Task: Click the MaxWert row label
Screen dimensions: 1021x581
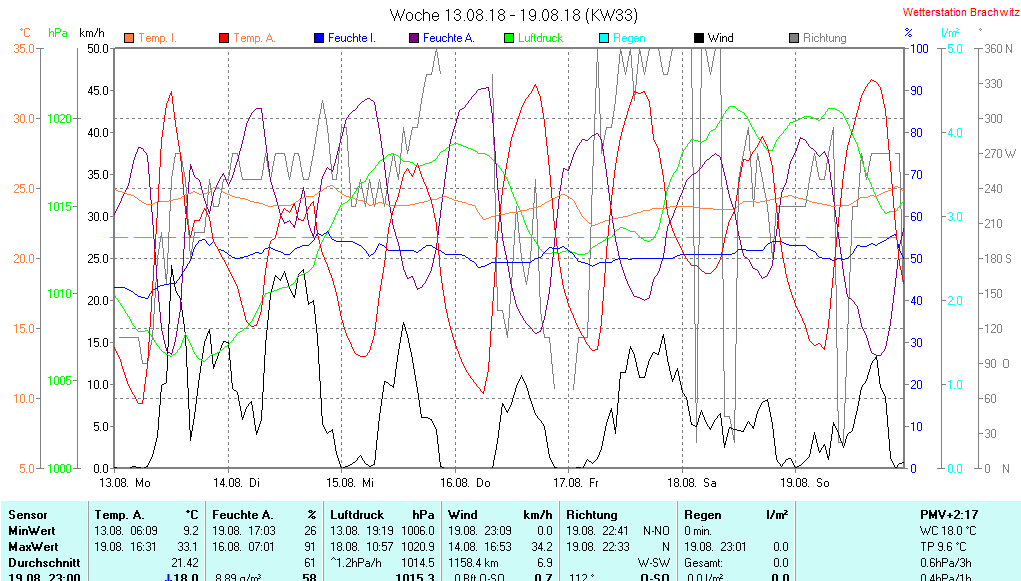Action: pyautogui.click(x=35, y=547)
